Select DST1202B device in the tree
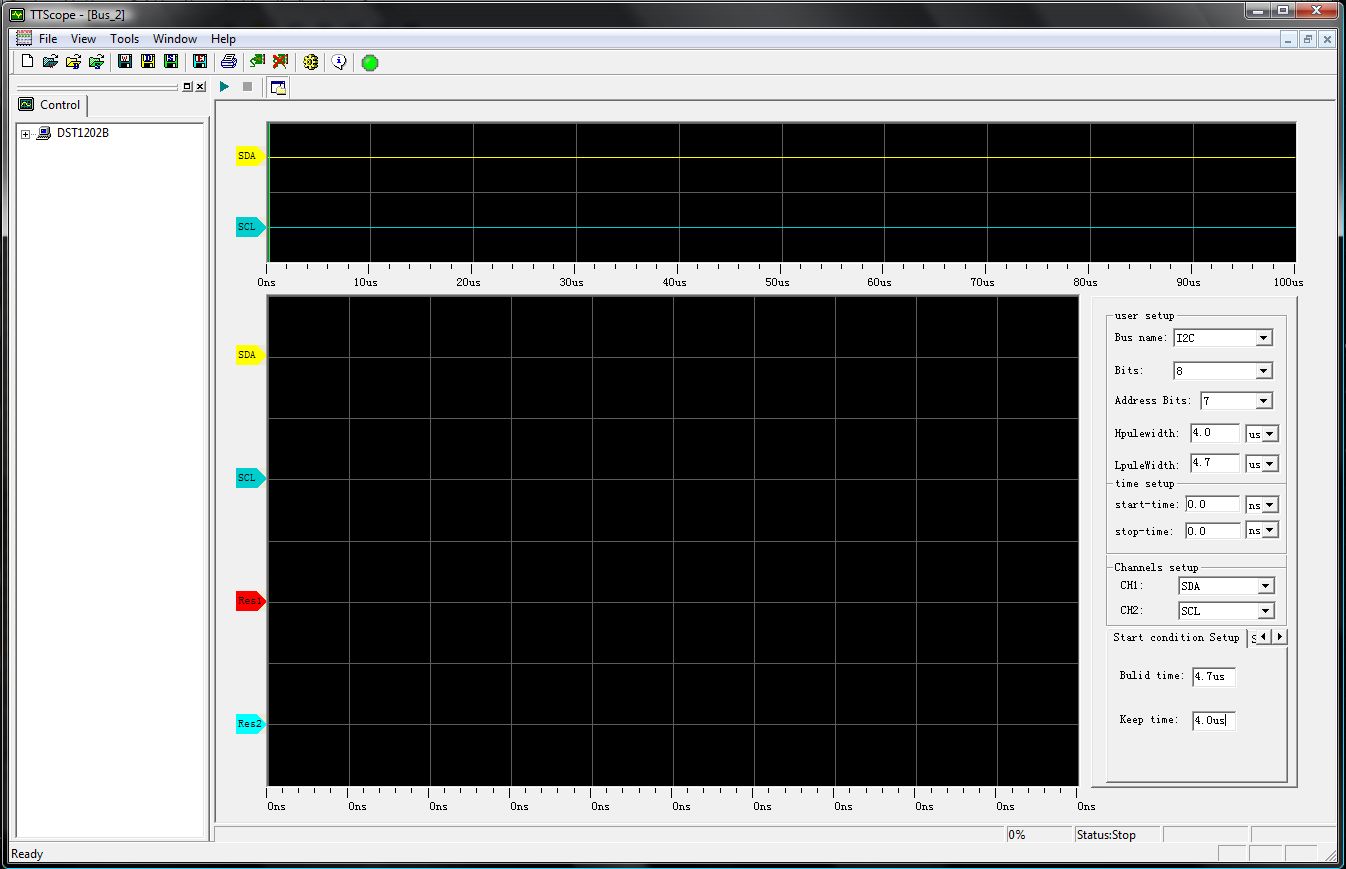The image size is (1346, 869). [x=83, y=133]
